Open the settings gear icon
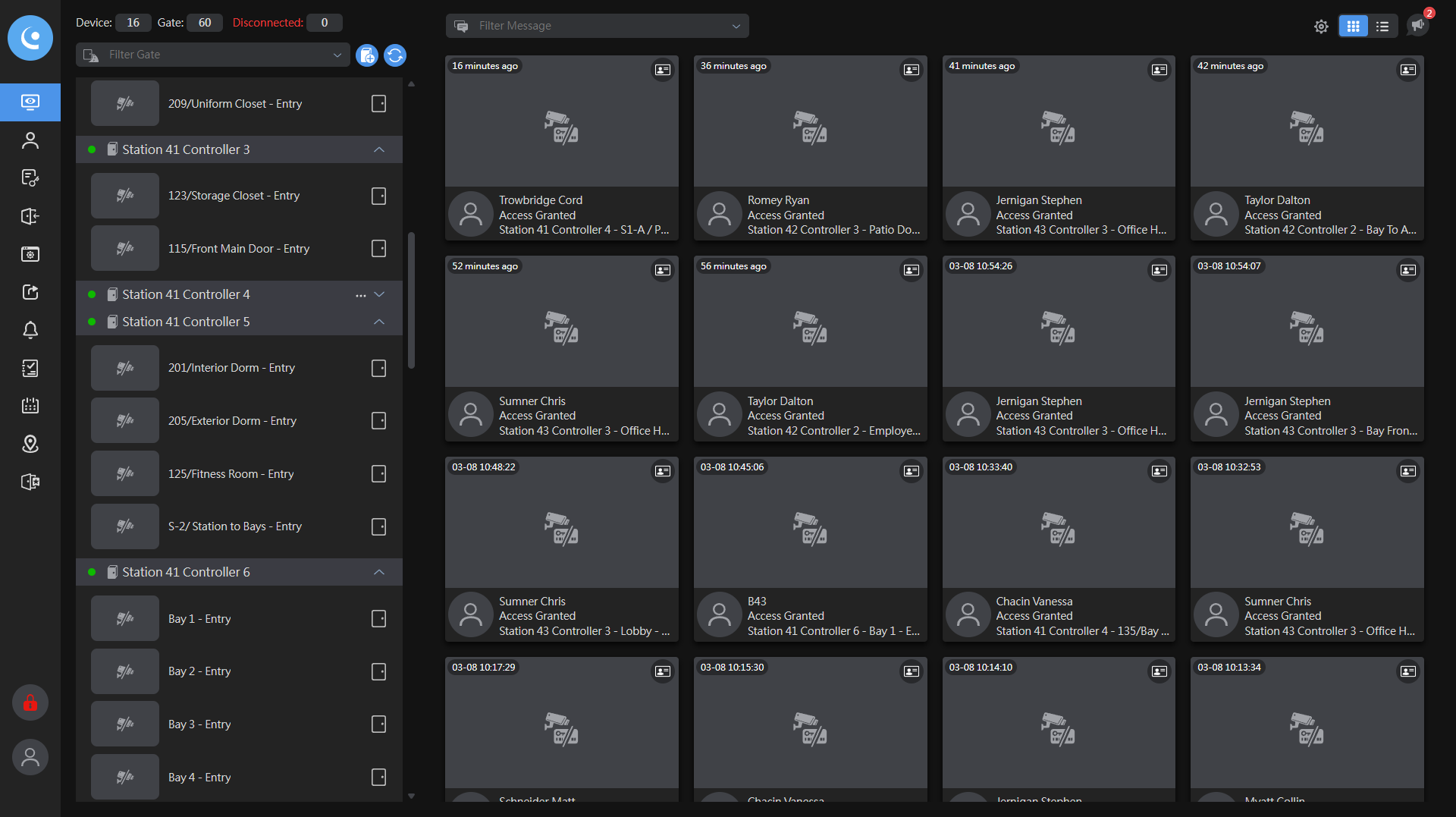The image size is (1456, 817). [x=1321, y=27]
